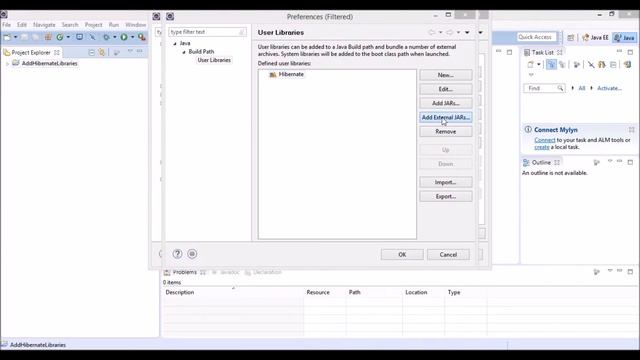Click the type filter text field
The image size is (640, 360).
pos(207,32)
